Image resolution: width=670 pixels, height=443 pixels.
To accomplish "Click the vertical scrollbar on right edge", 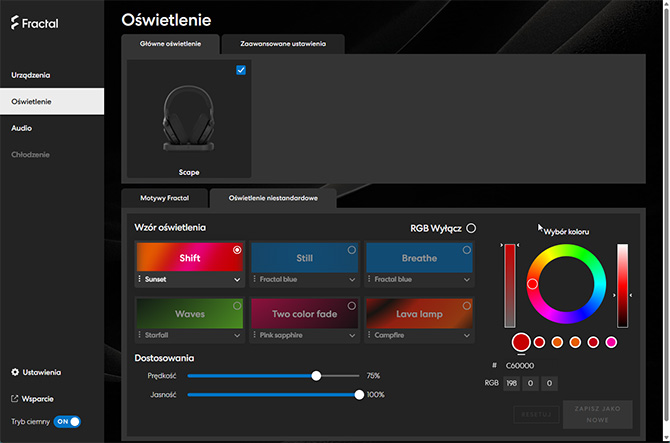I will pos(666,214).
